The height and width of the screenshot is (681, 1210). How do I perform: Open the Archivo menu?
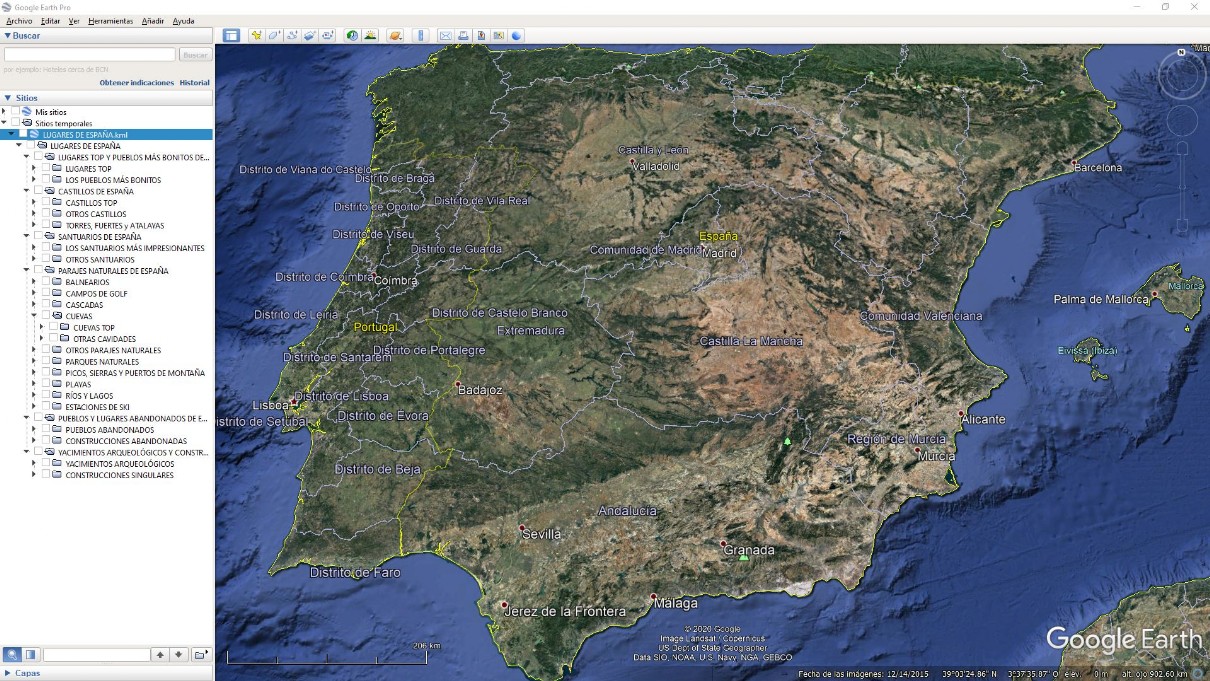point(19,21)
